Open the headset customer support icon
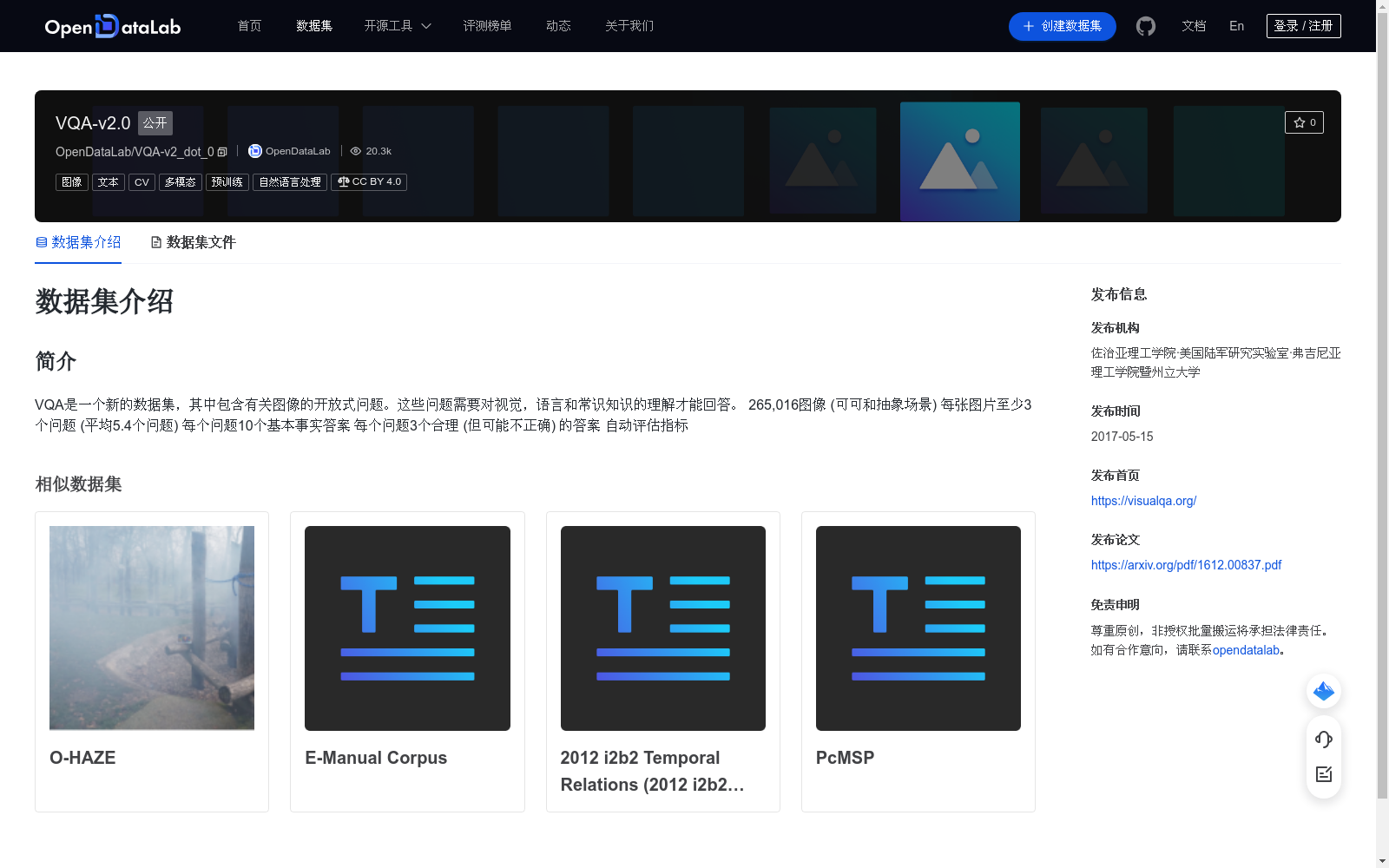 click(x=1324, y=739)
